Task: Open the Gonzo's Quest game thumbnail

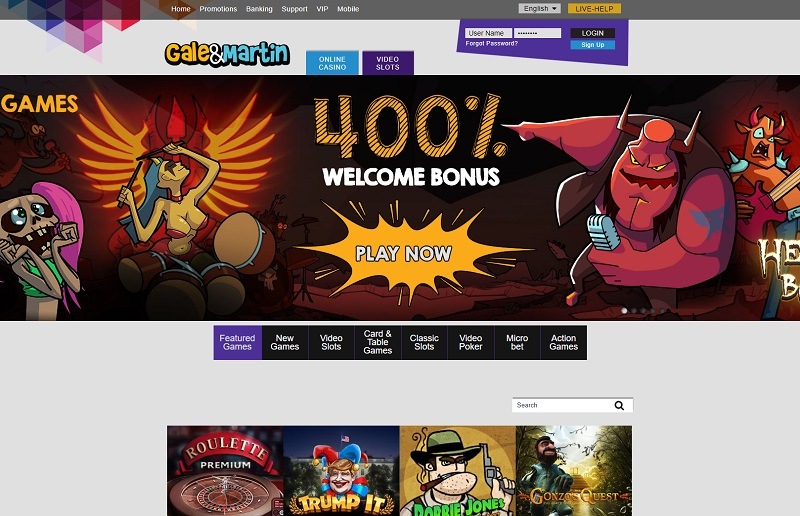Action: [574, 471]
